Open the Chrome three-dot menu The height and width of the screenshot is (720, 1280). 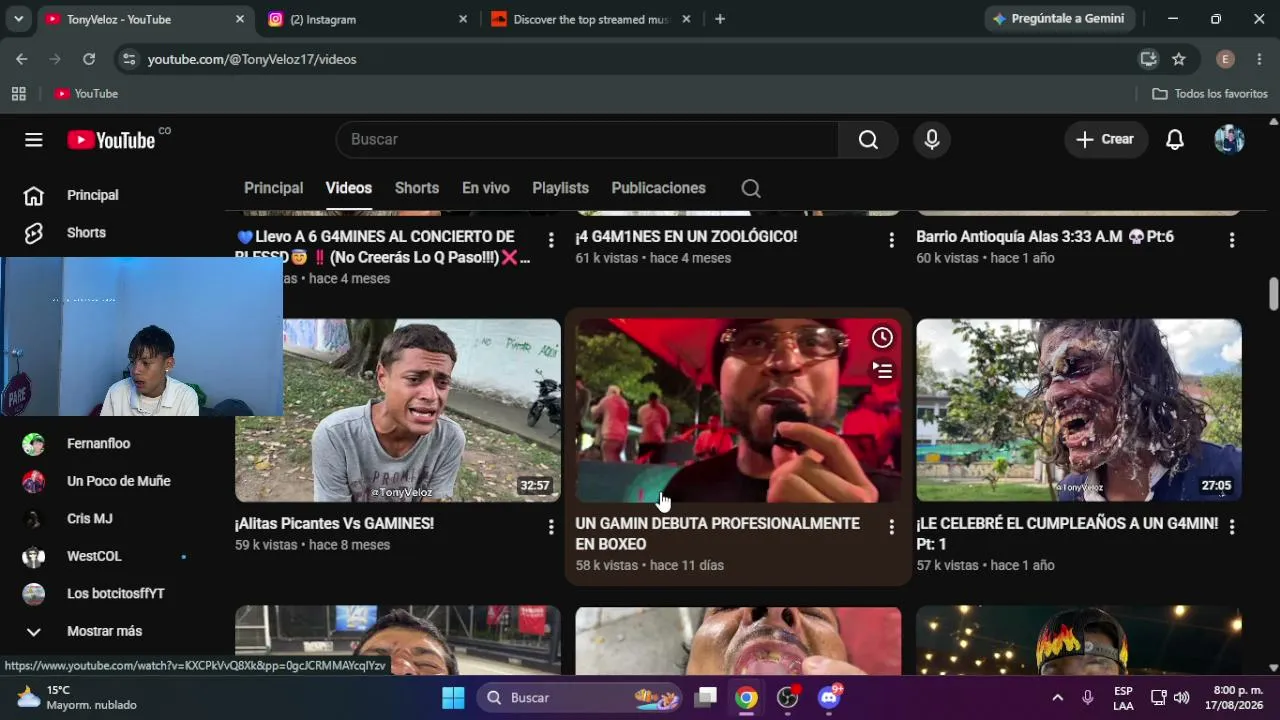pos(1257,59)
